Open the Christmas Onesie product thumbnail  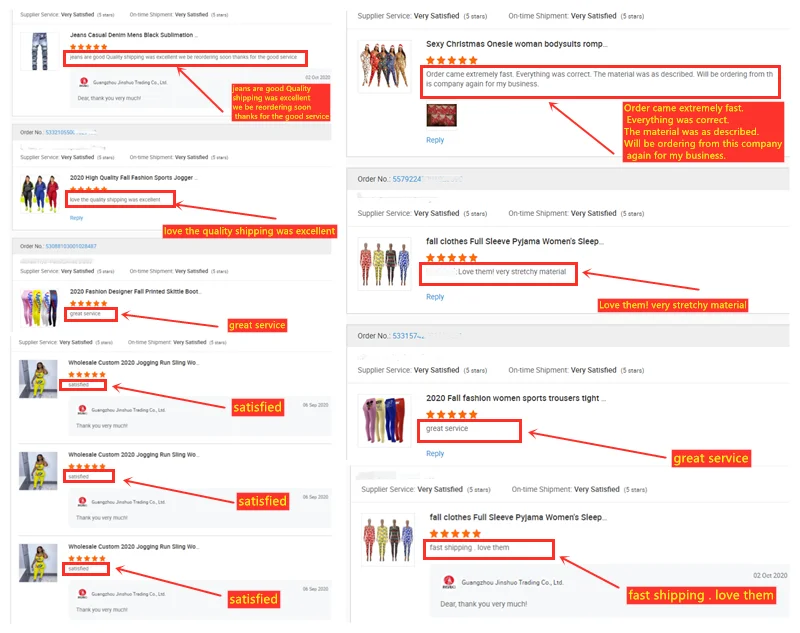tap(384, 66)
